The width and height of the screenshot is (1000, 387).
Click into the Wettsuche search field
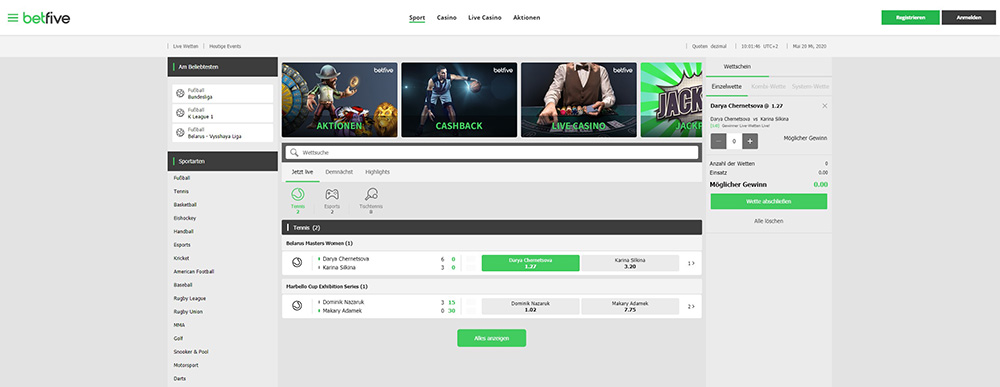[x=492, y=153]
